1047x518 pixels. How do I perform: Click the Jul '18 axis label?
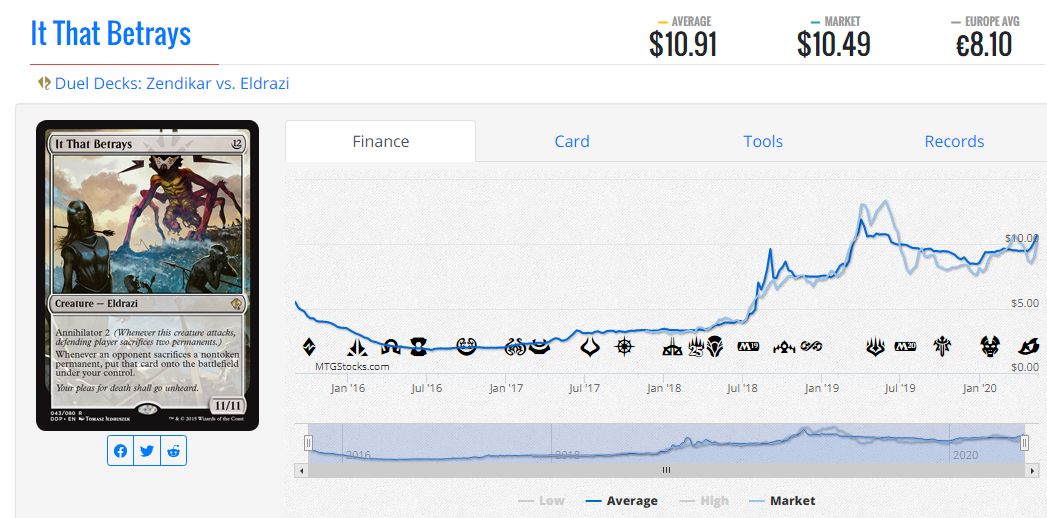tap(743, 388)
